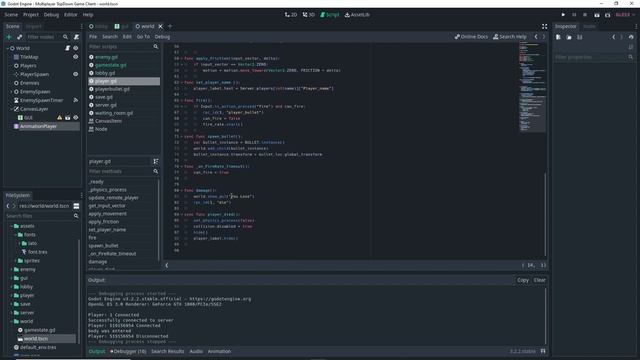Go to previous edited object in Inspector
The image size is (640, 360).
pyautogui.click(x=613, y=37)
